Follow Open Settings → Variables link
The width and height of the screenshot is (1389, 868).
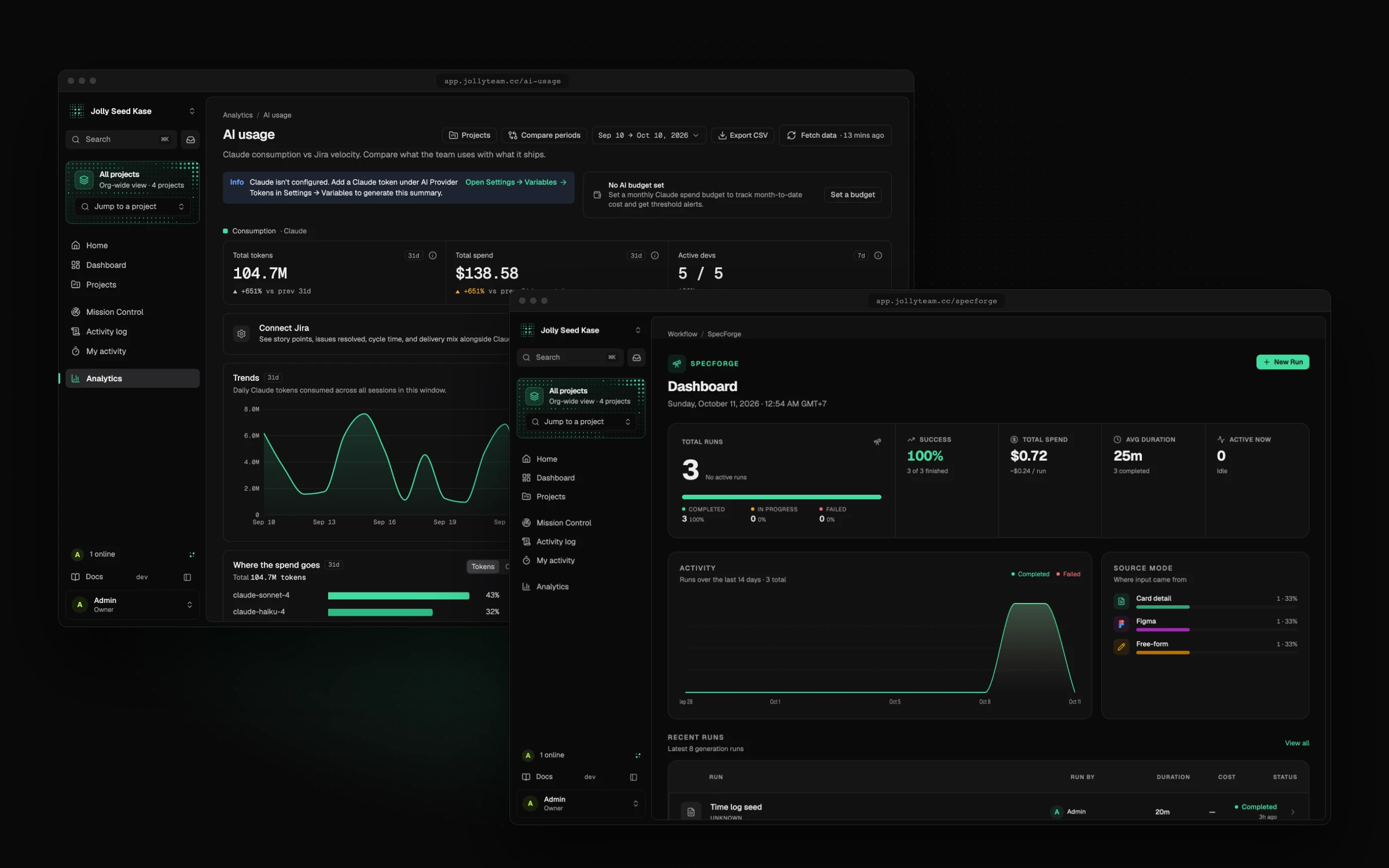pyautogui.click(x=516, y=182)
